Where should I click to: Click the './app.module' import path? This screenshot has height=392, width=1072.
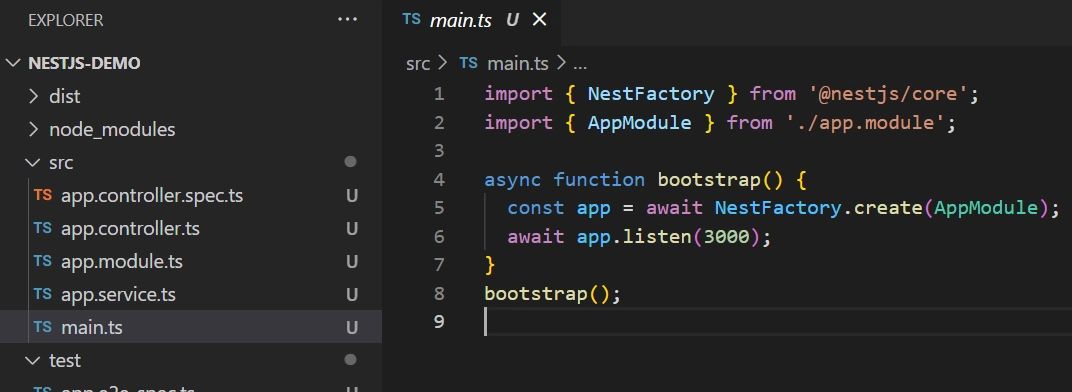coord(866,122)
